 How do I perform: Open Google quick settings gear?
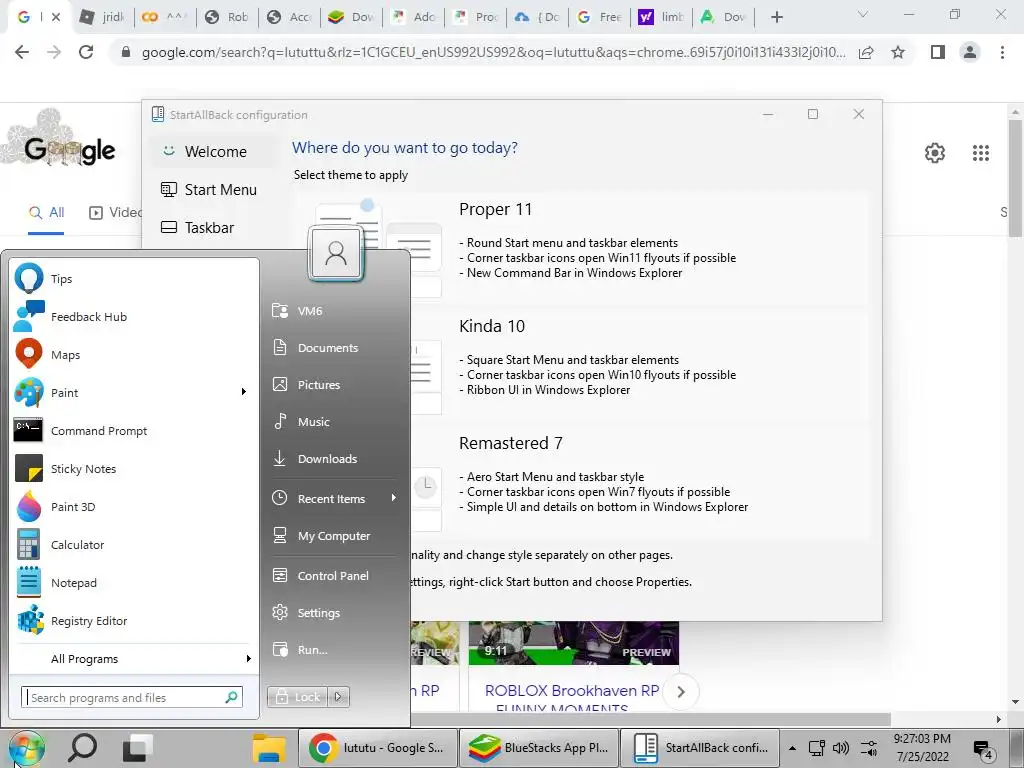tap(935, 153)
